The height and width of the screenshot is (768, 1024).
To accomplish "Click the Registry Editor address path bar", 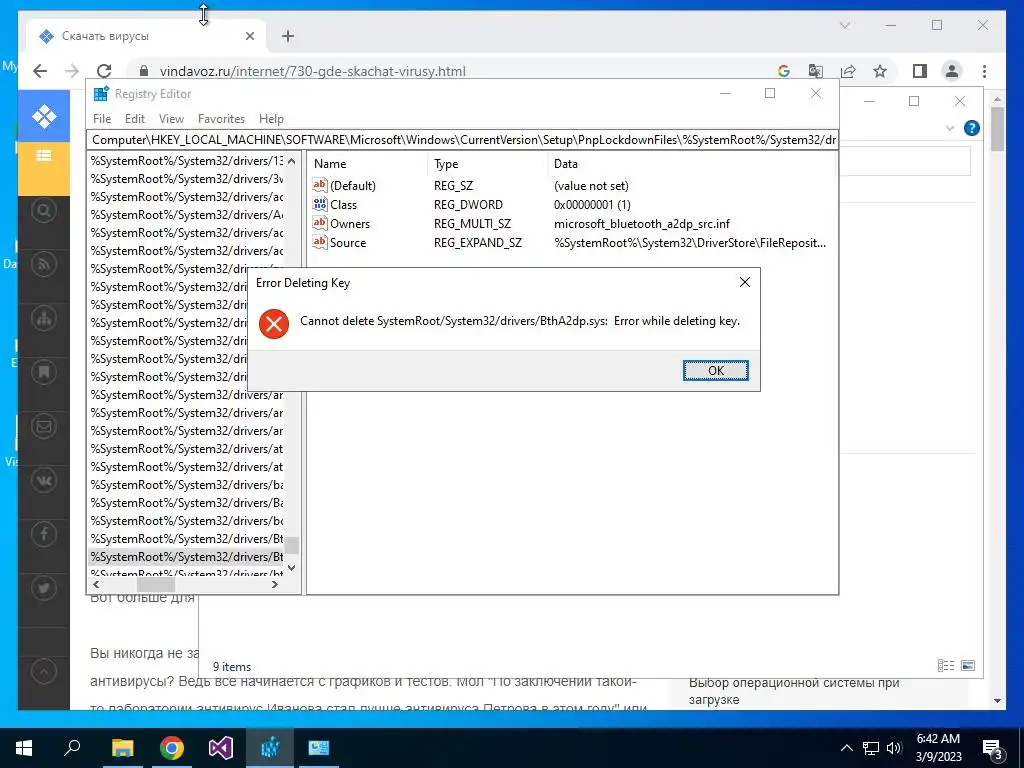I will (x=462, y=140).
